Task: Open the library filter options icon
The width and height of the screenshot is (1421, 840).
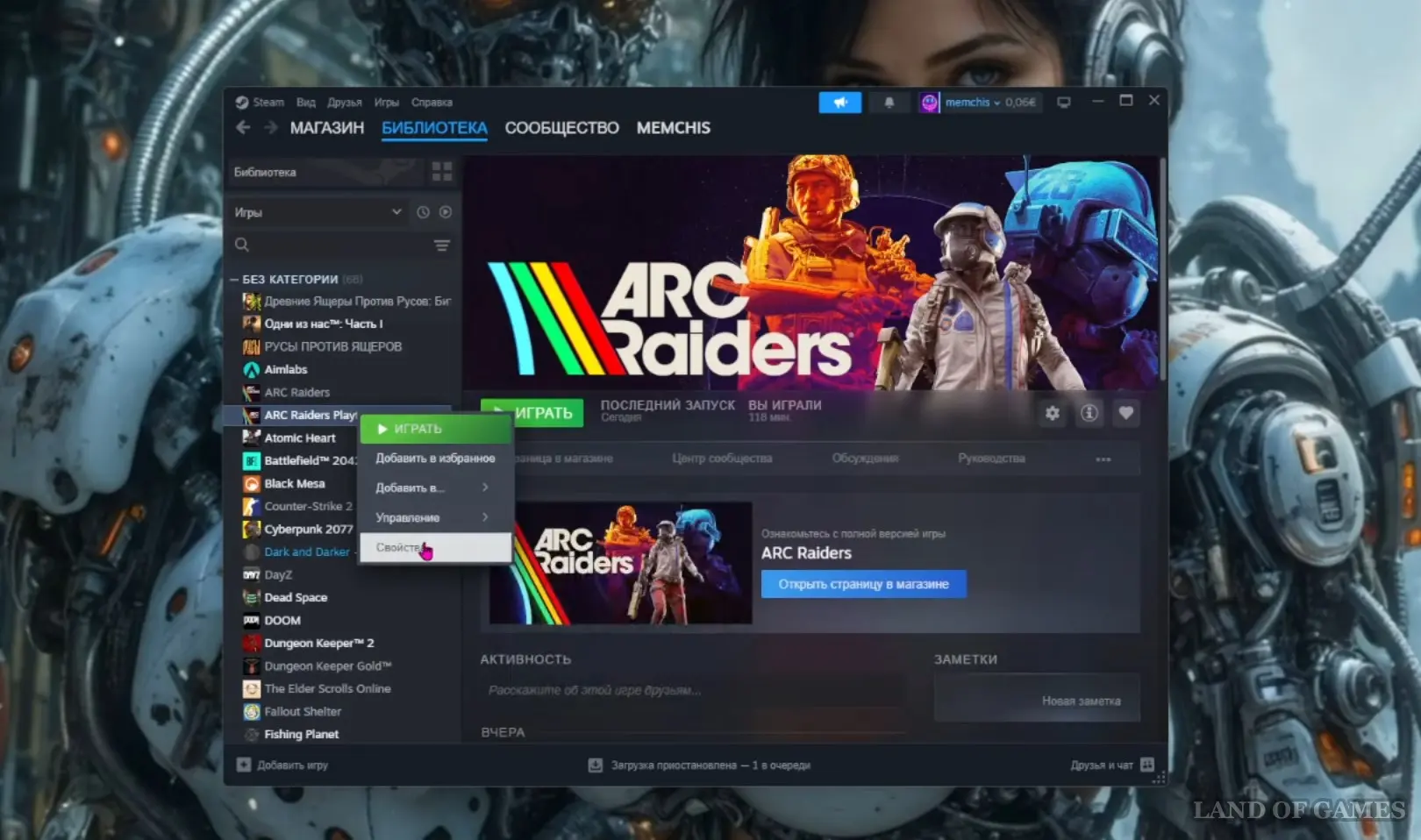Action: click(442, 246)
